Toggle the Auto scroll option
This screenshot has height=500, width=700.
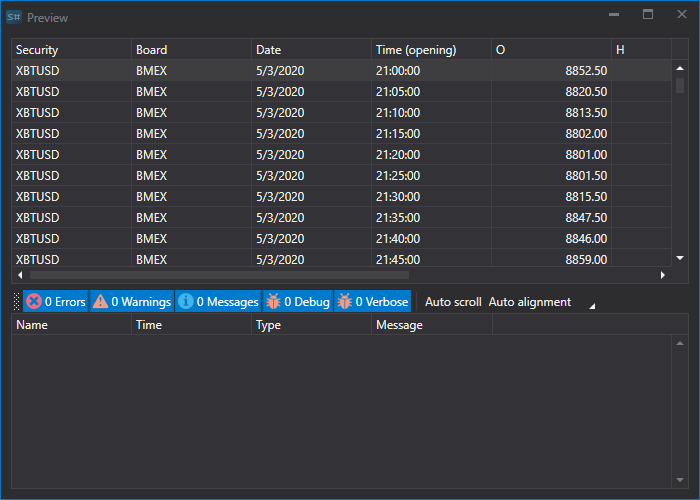tap(453, 302)
